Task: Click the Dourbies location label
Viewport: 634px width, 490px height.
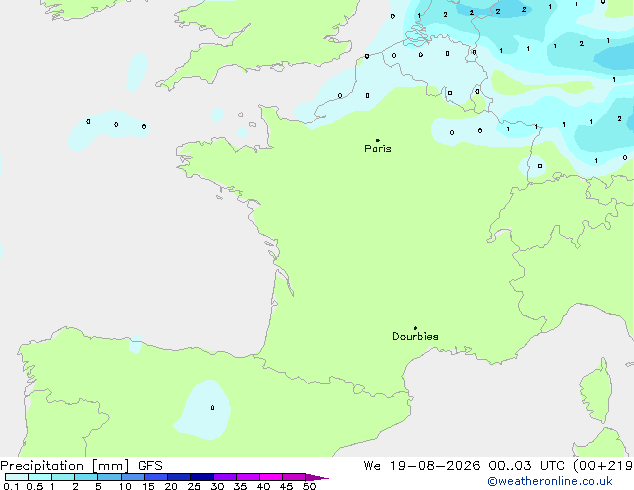Action: 415,336
